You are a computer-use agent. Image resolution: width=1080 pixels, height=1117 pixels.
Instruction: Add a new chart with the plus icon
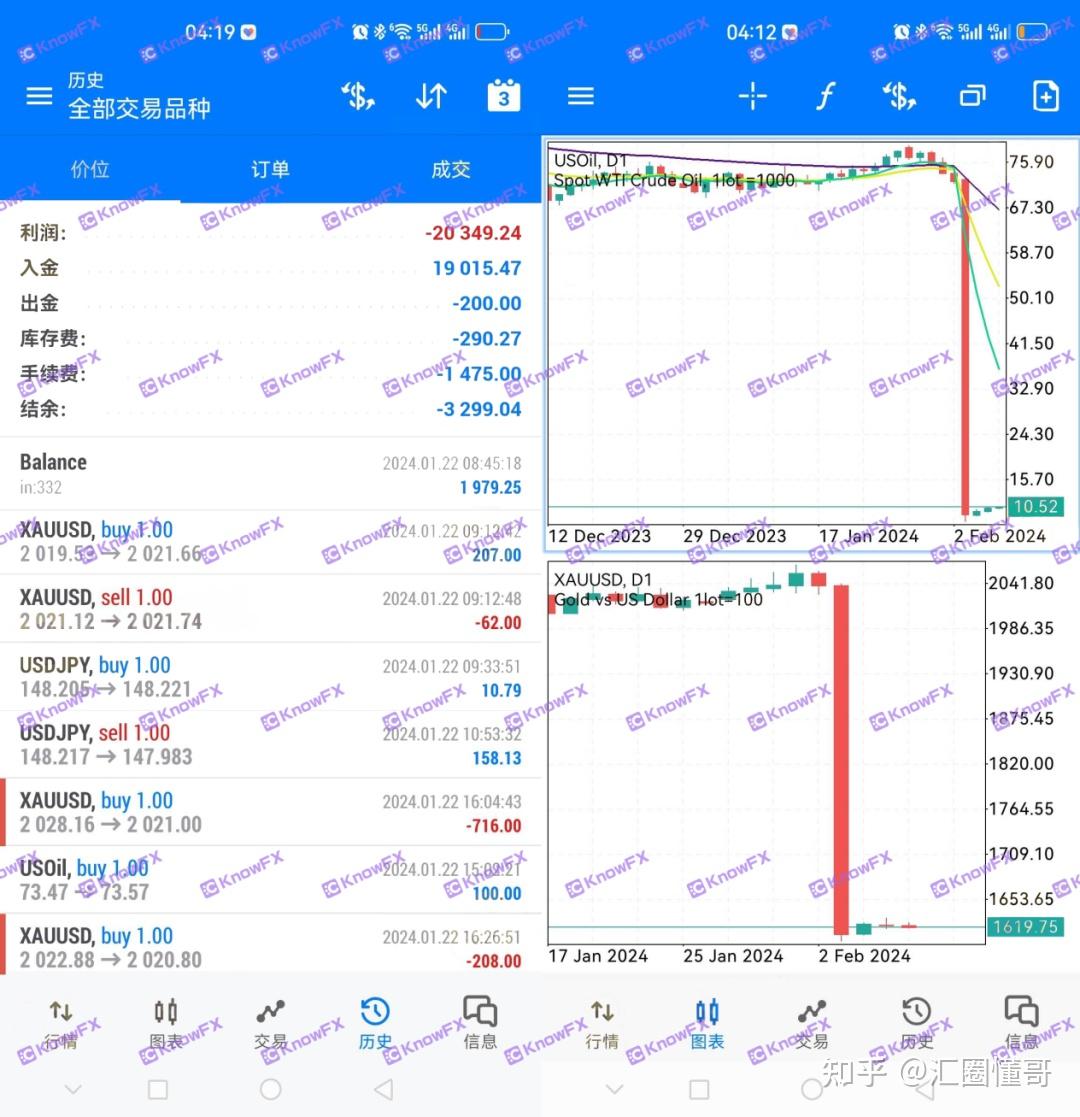(1044, 96)
